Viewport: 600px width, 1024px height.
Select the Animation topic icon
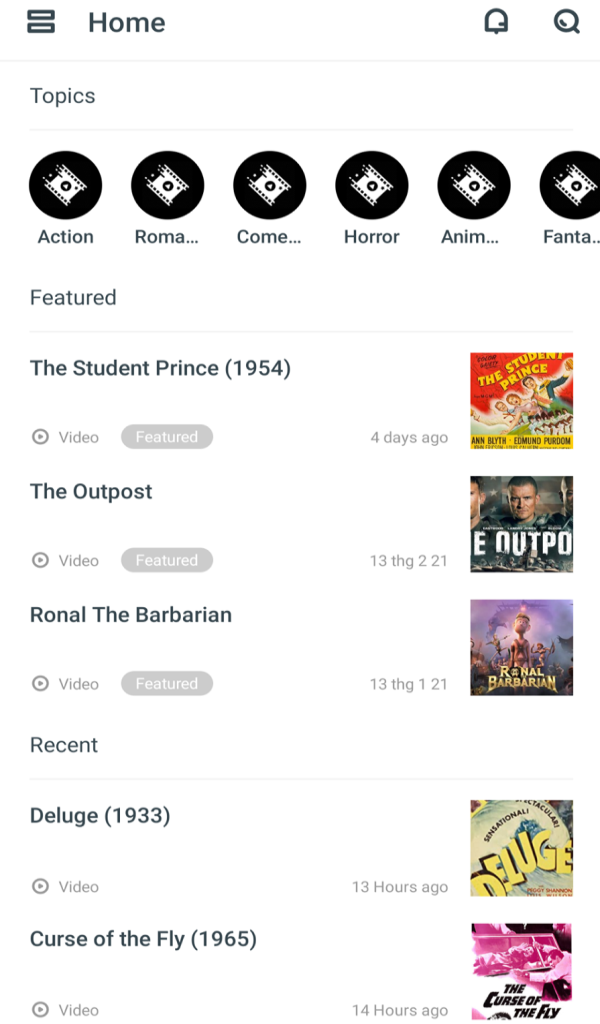(473, 184)
